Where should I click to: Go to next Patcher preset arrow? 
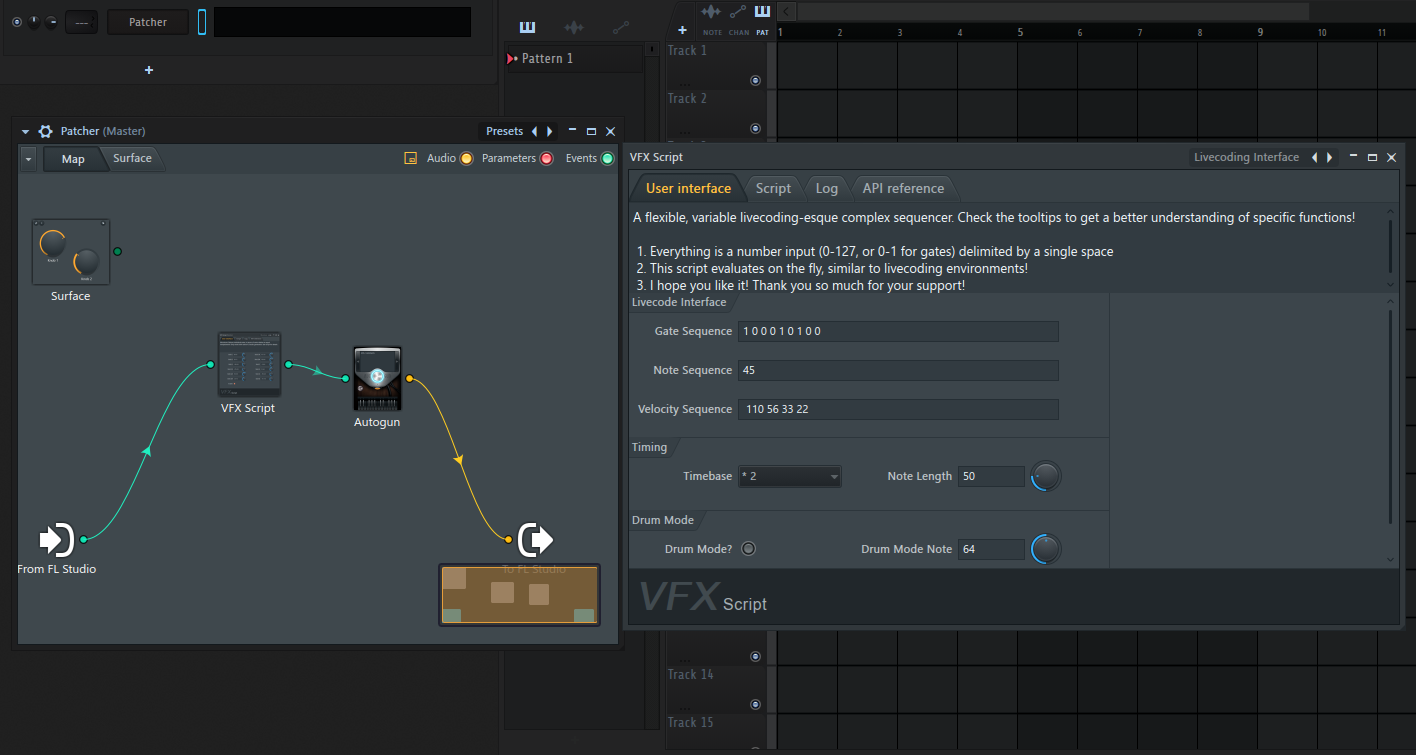click(x=549, y=131)
